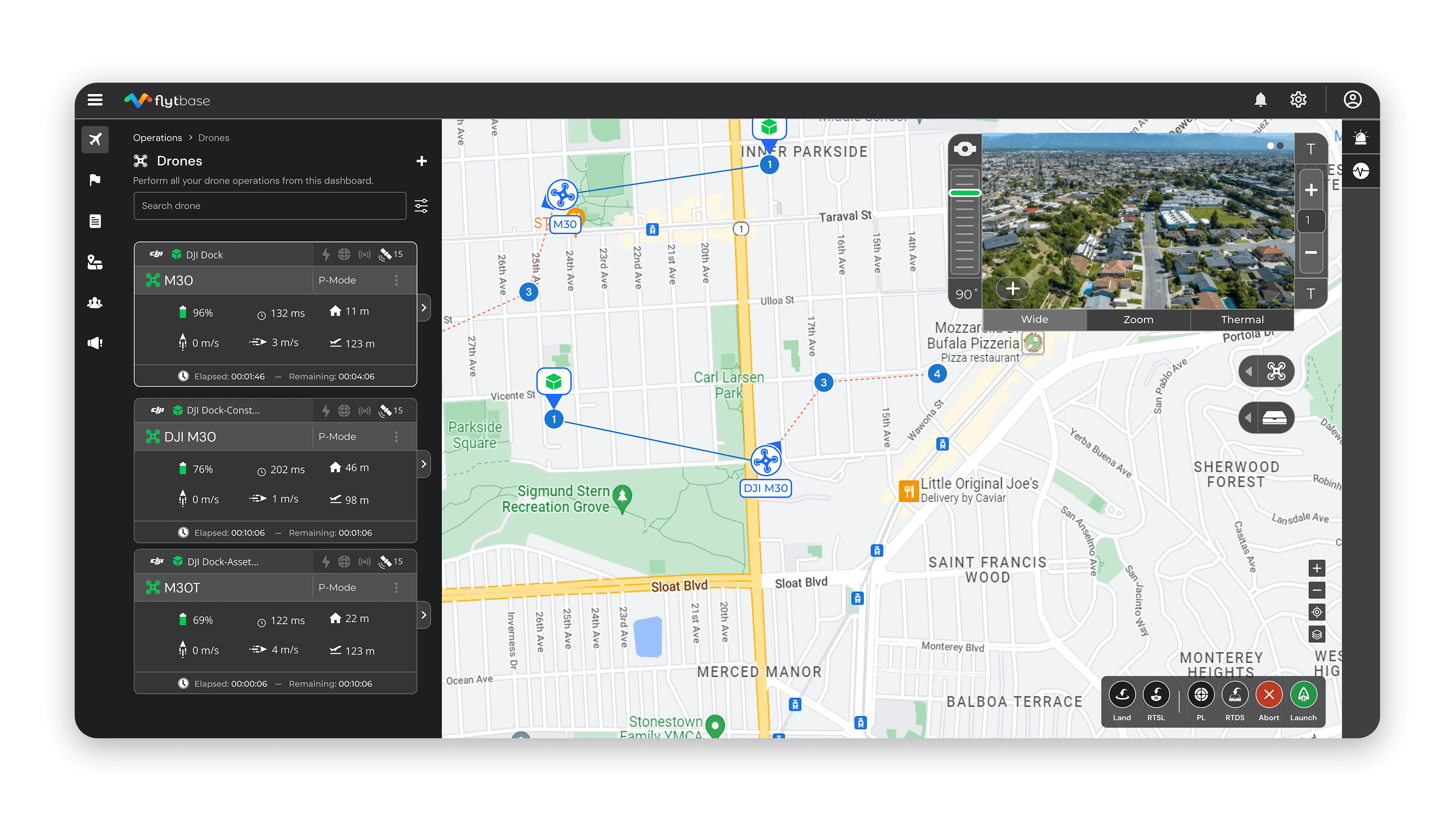Click the Abort mission button
The width and height of the screenshot is (1456, 819).
click(1269, 695)
